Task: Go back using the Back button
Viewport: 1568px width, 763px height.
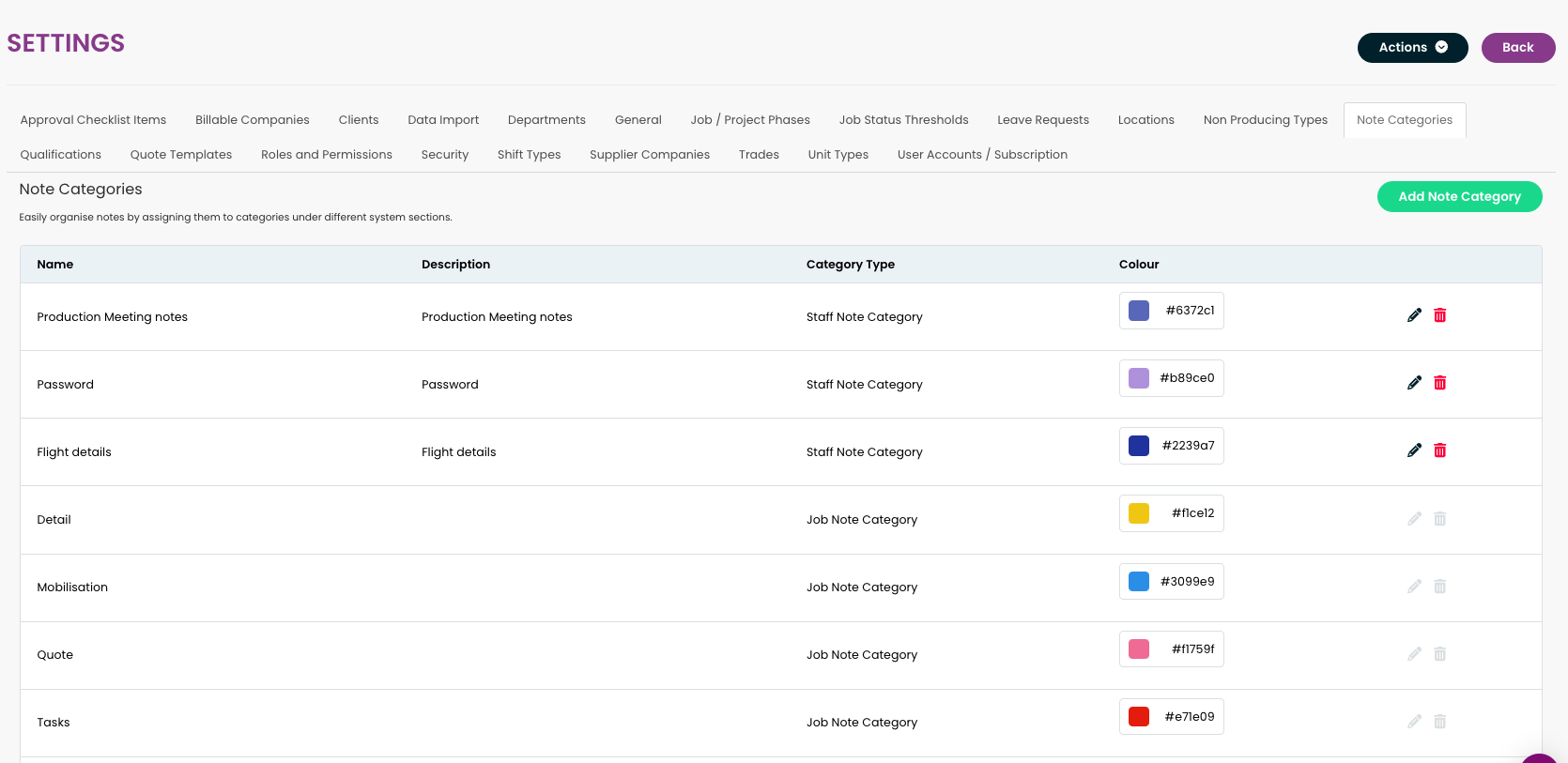Action: click(x=1517, y=48)
